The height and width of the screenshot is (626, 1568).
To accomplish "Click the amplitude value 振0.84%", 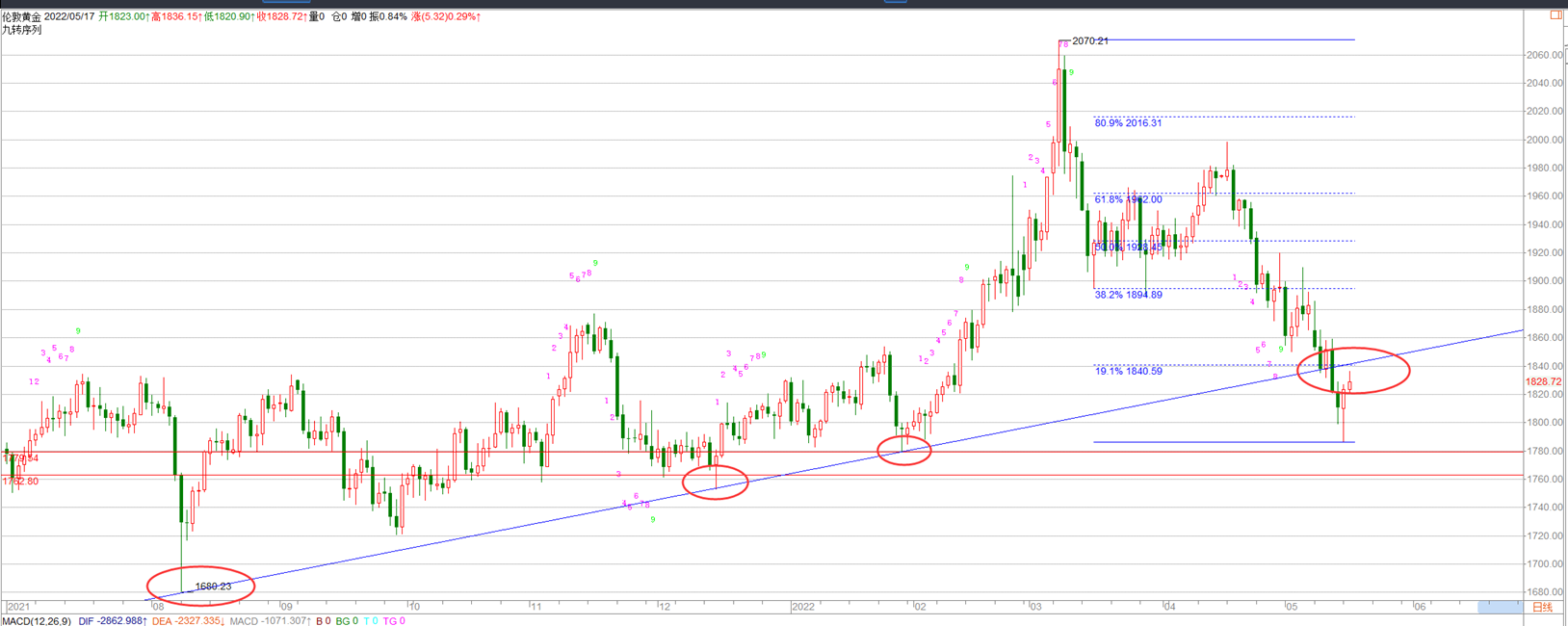I will click(388, 17).
